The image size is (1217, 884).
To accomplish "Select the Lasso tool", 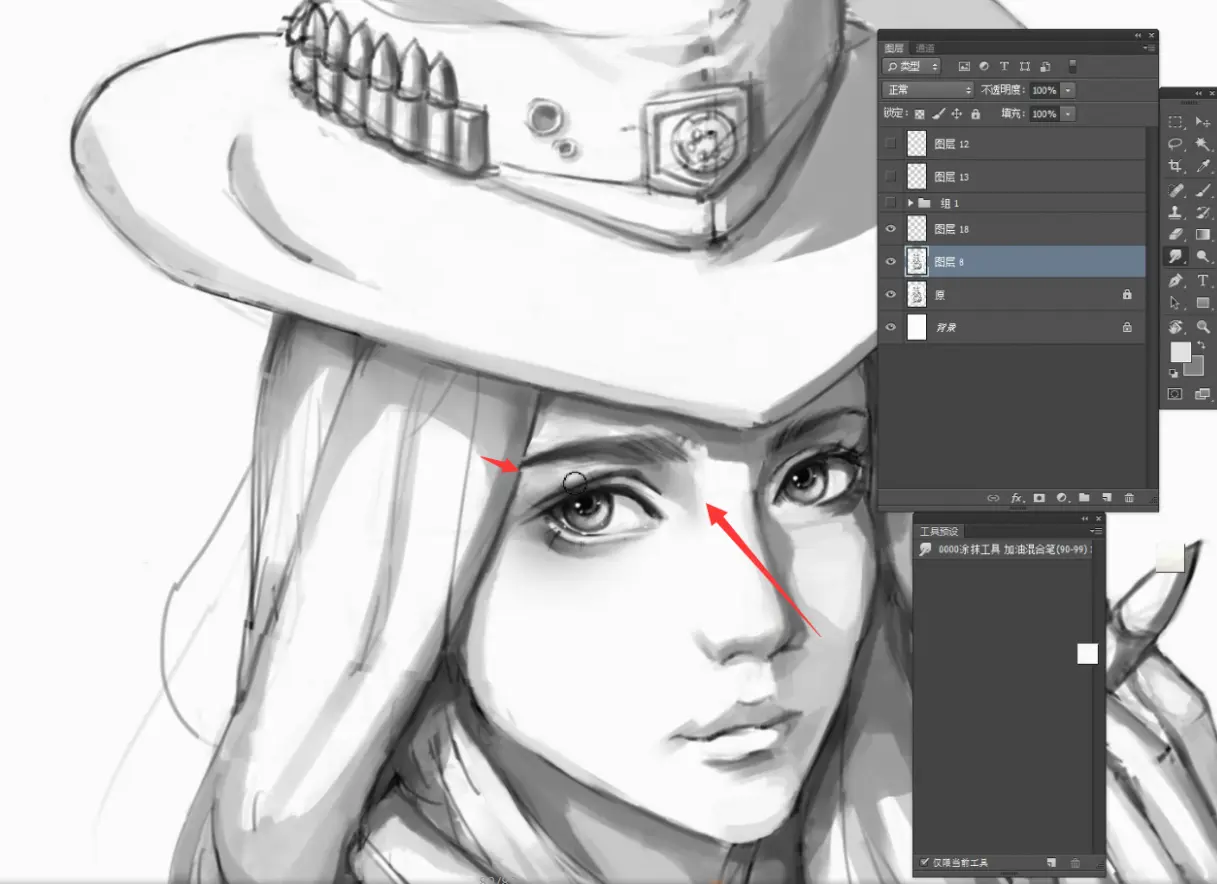I will [1176, 144].
